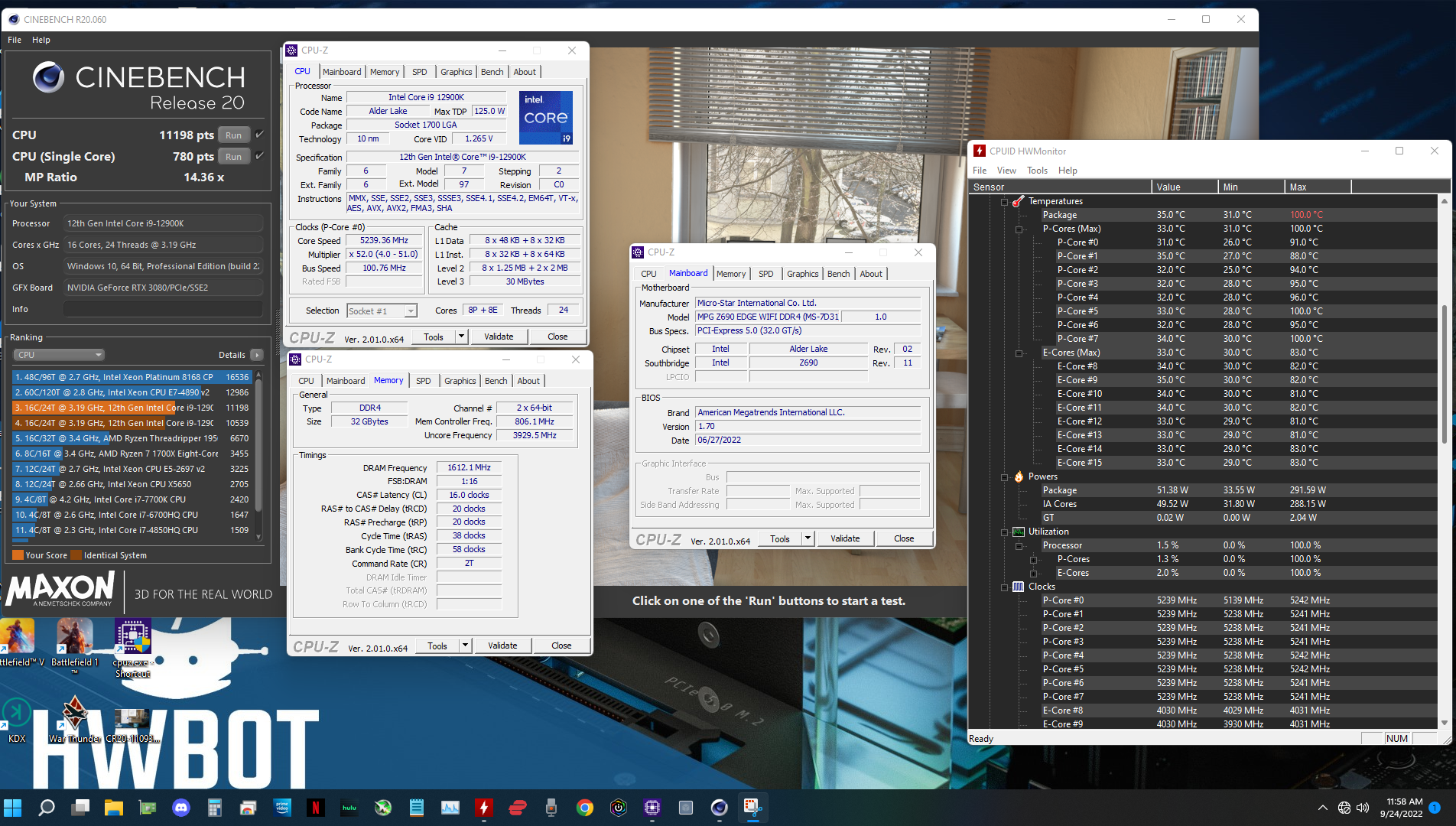This screenshot has width=1456, height=826.
Task: Click Close in CPU-Z Memory window
Action: click(x=561, y=646)
